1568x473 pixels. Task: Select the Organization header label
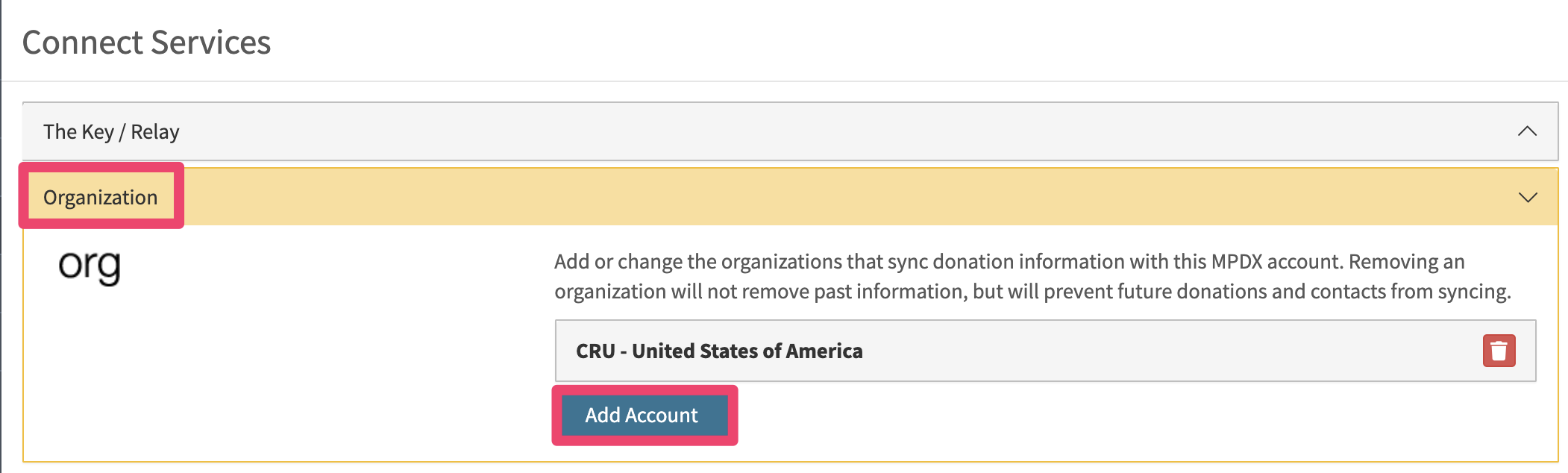click(x=101, y=197)
